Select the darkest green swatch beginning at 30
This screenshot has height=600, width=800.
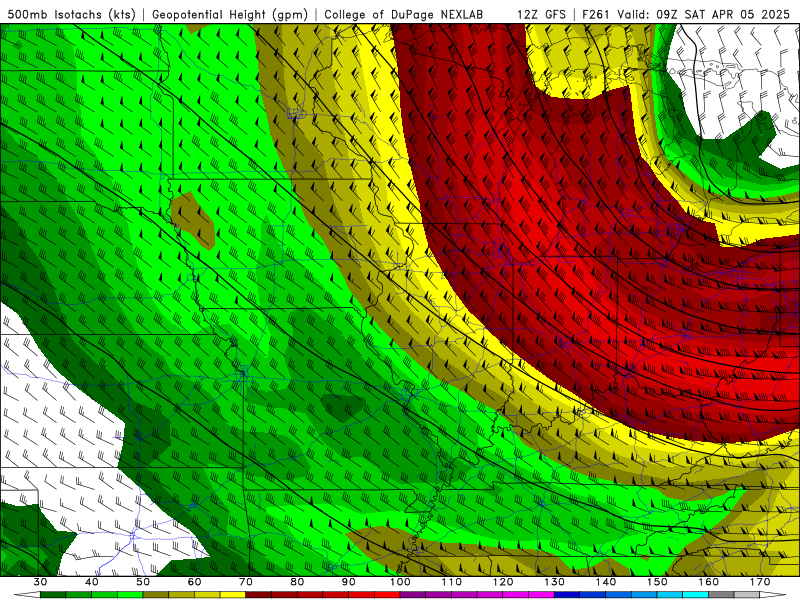[53, 594]
